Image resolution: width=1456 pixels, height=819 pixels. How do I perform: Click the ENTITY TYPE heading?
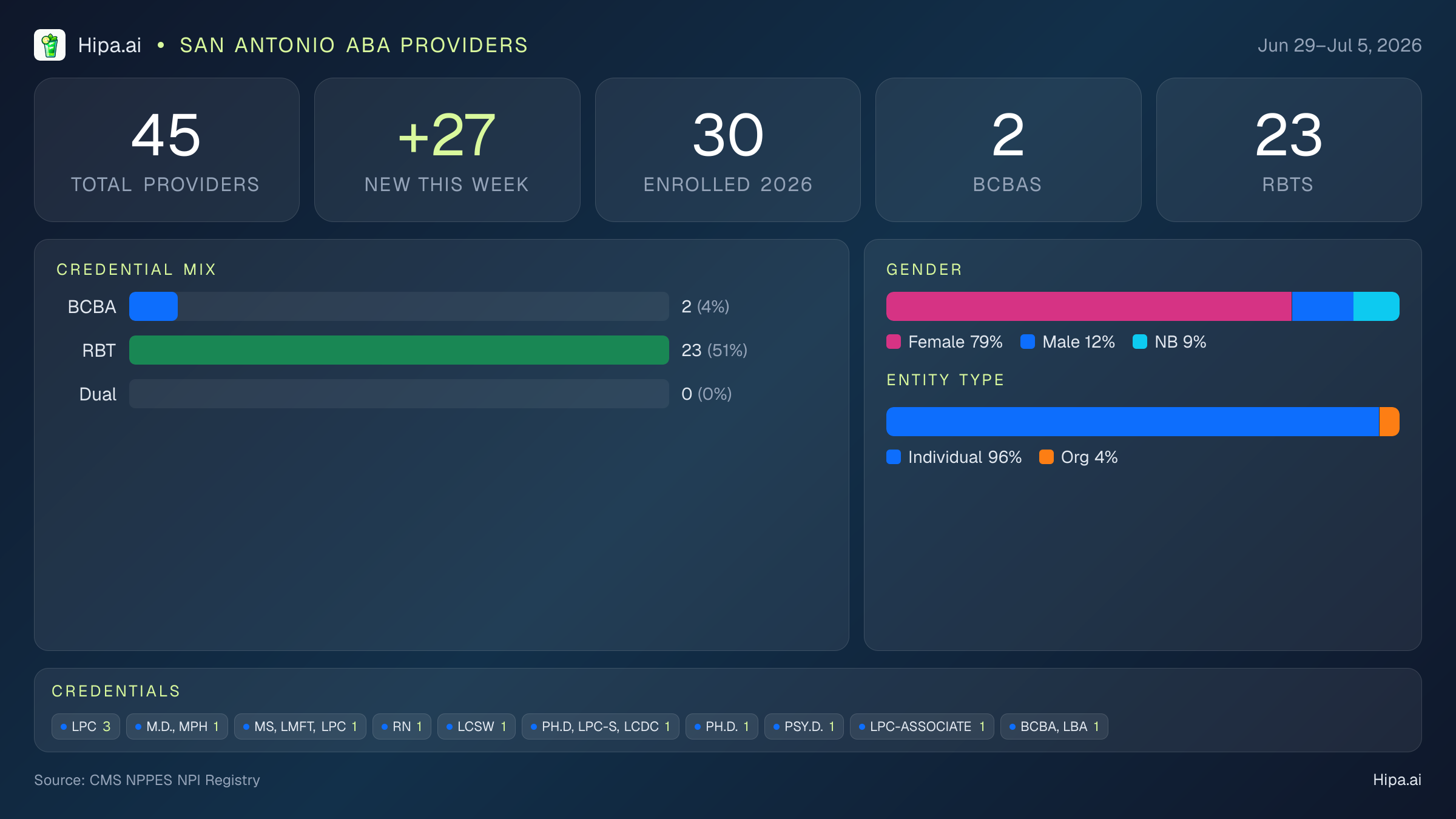(x=945, y=380)
